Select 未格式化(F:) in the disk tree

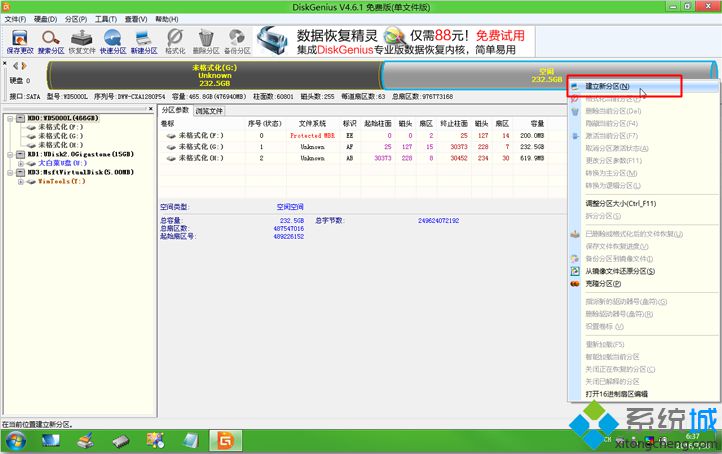(x=60, y=127)
